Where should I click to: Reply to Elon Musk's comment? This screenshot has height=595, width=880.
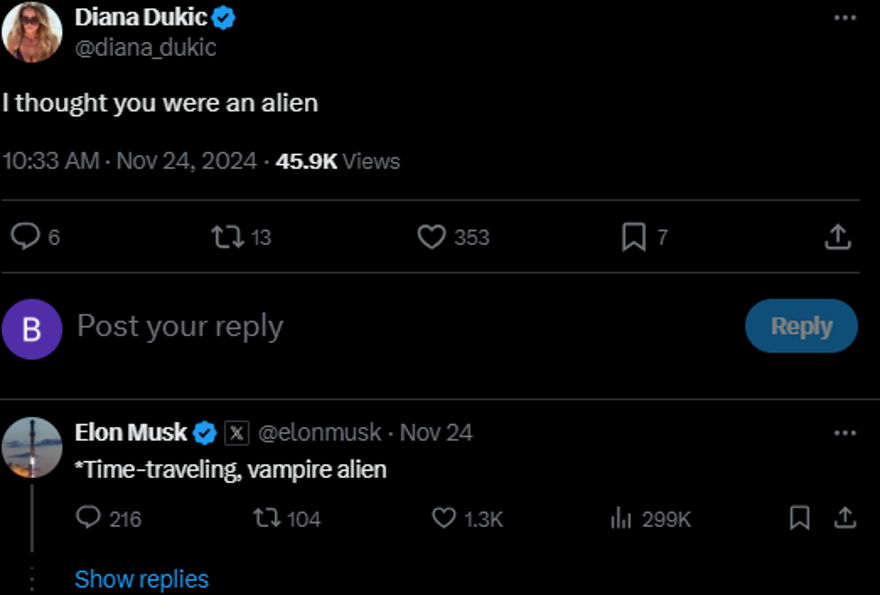(89, 518)
